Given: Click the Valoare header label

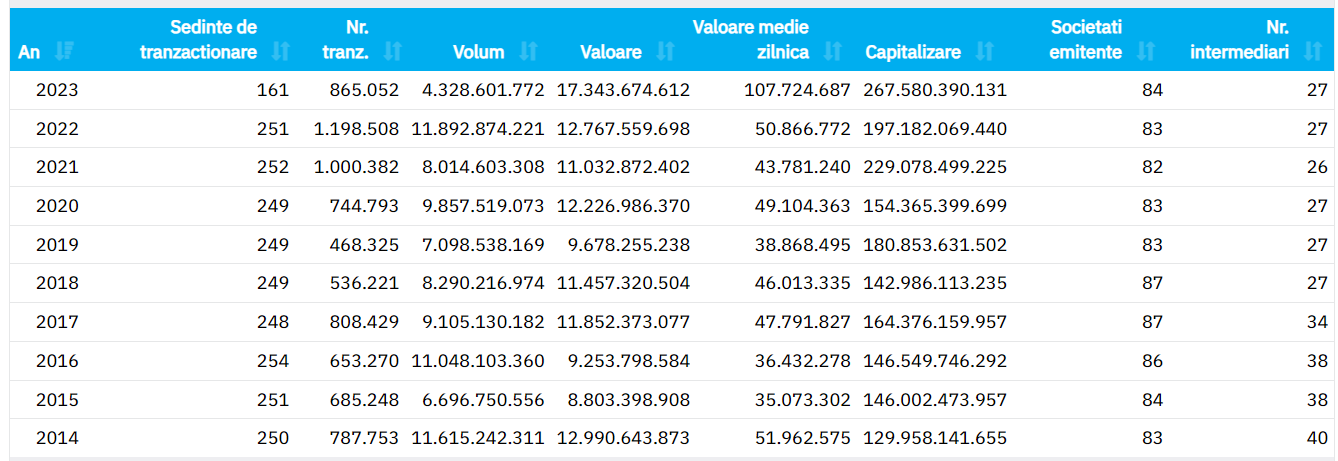Looking at the screenshot, I should point(611,52).
